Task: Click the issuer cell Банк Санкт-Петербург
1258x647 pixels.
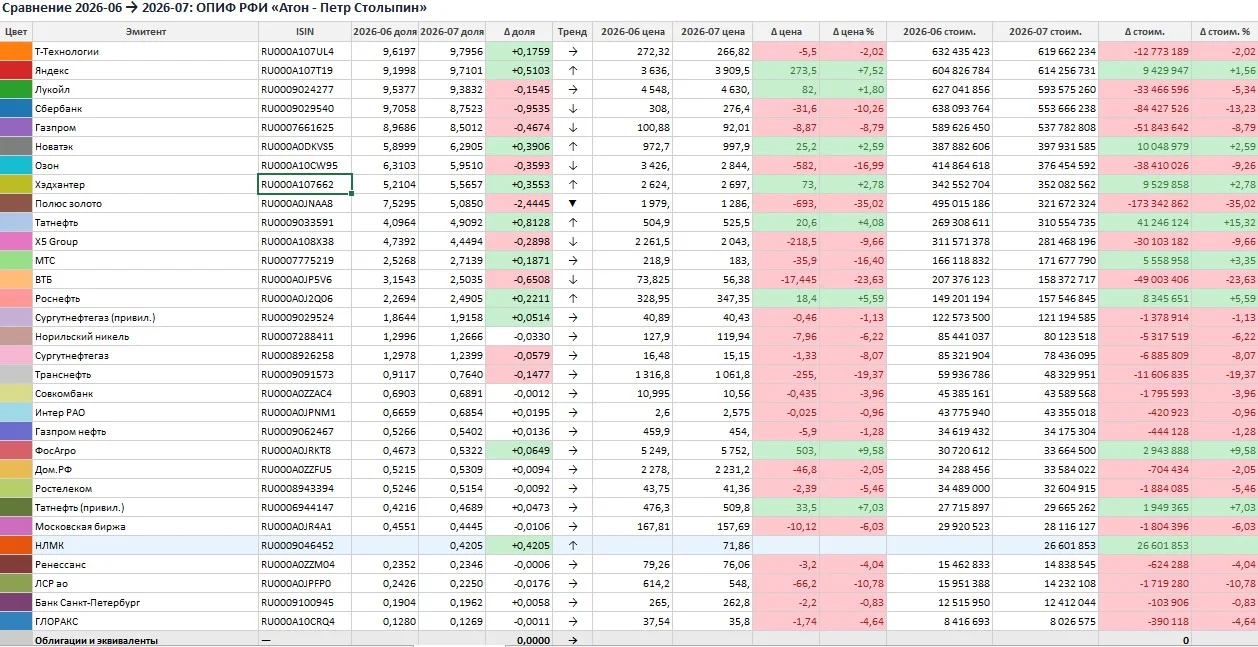Action: pos(146,602)
